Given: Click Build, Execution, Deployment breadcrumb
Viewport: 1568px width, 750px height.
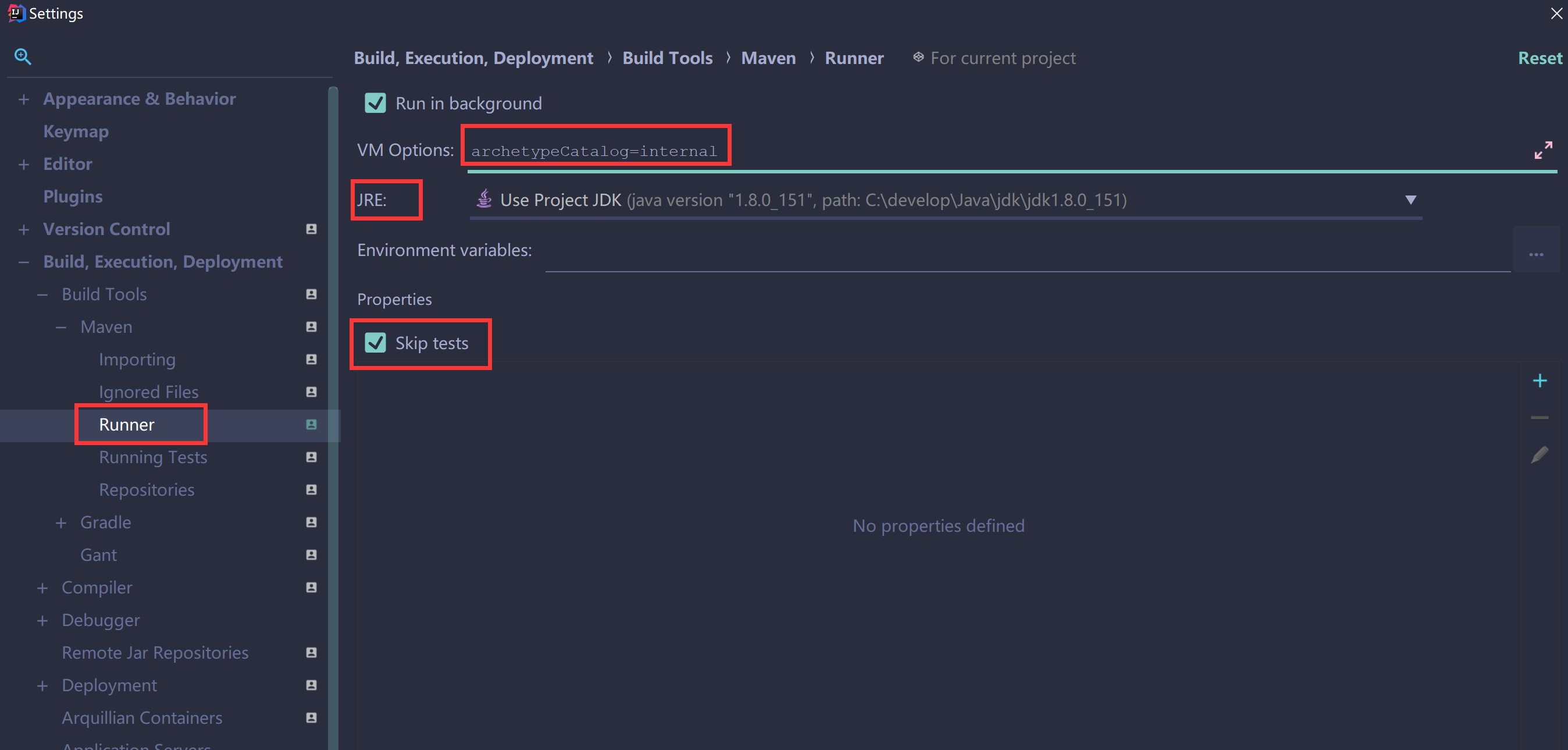Looking at the screenshot, I should (473, 58).
